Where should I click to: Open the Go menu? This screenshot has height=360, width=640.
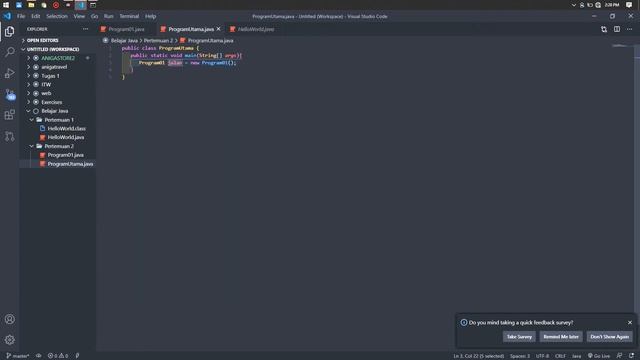(94, 16)
